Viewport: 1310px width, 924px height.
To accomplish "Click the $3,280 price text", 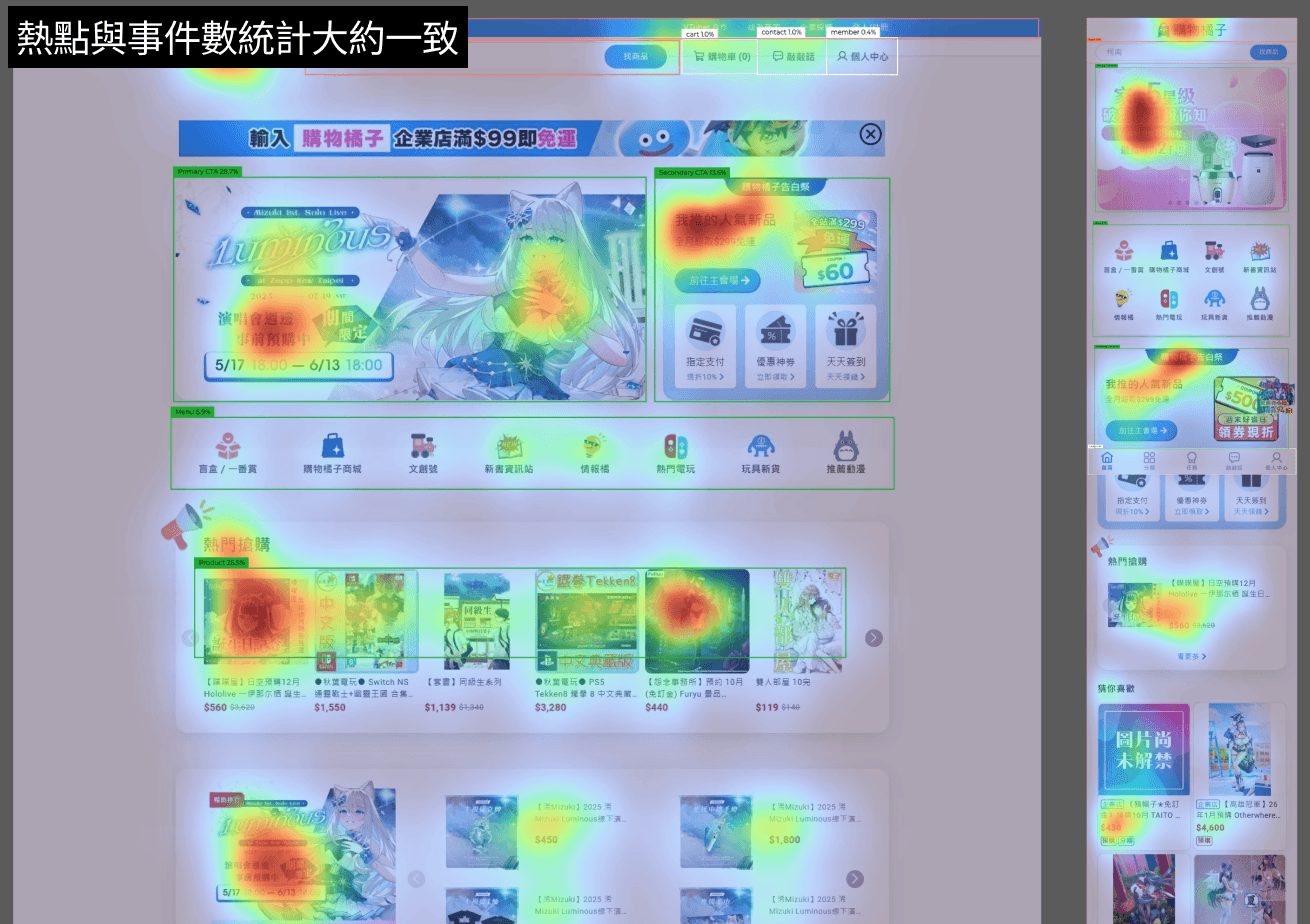I will tap(550, 707).
